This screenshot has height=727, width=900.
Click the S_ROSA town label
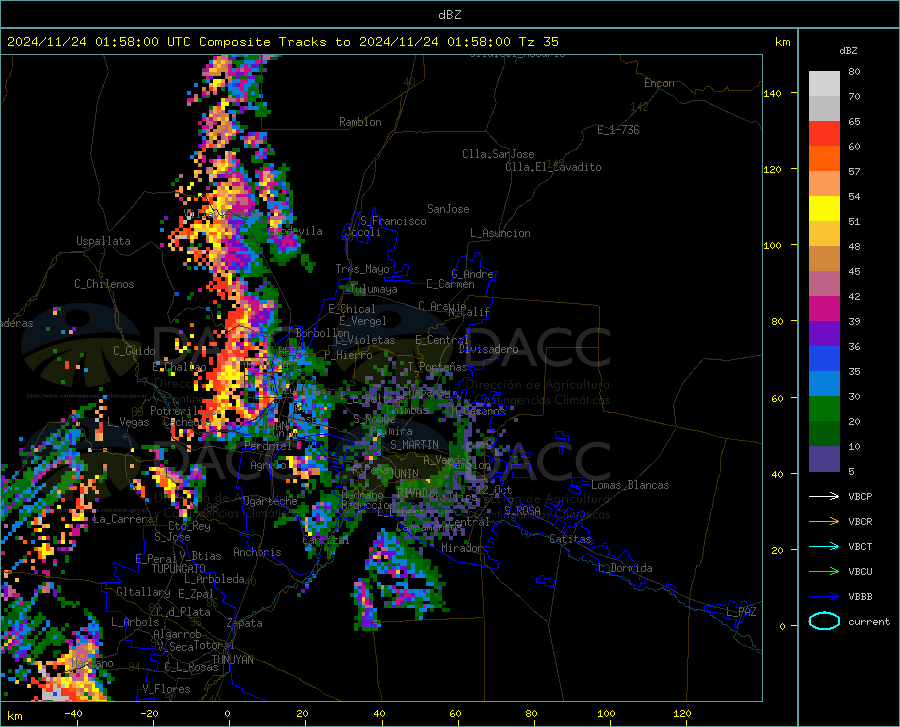pos(522,510)
